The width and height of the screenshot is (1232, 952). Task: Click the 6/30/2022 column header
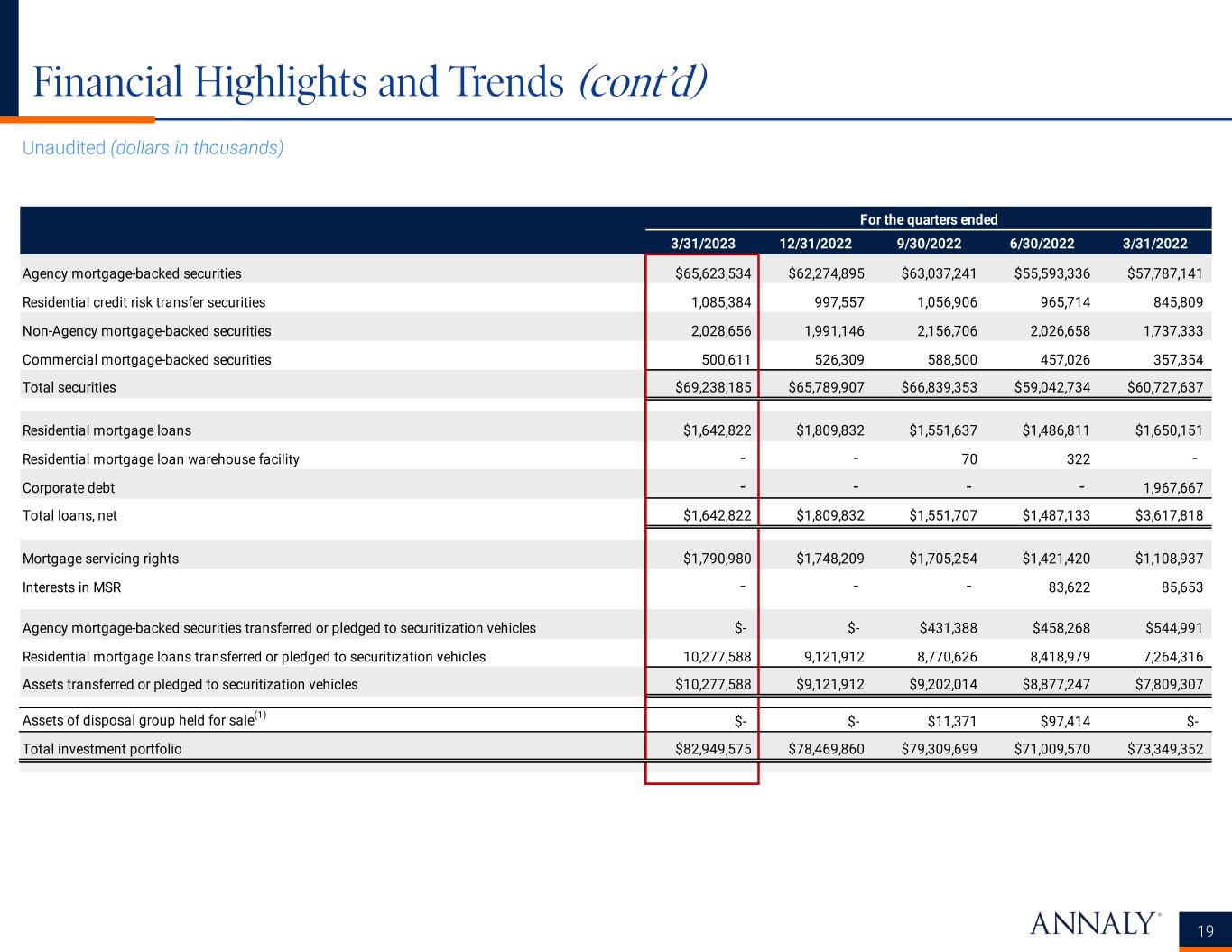coord(1042,243)
